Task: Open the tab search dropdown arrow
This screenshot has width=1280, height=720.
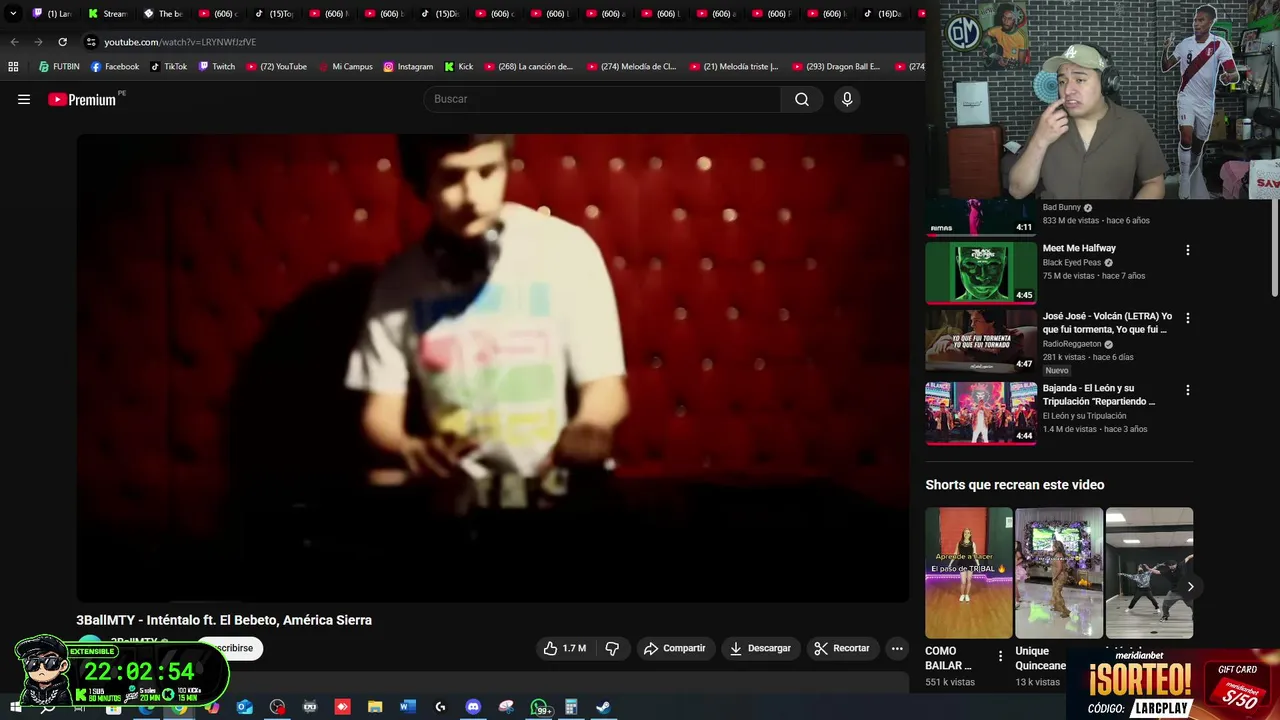Action: [x=13, y=14]
